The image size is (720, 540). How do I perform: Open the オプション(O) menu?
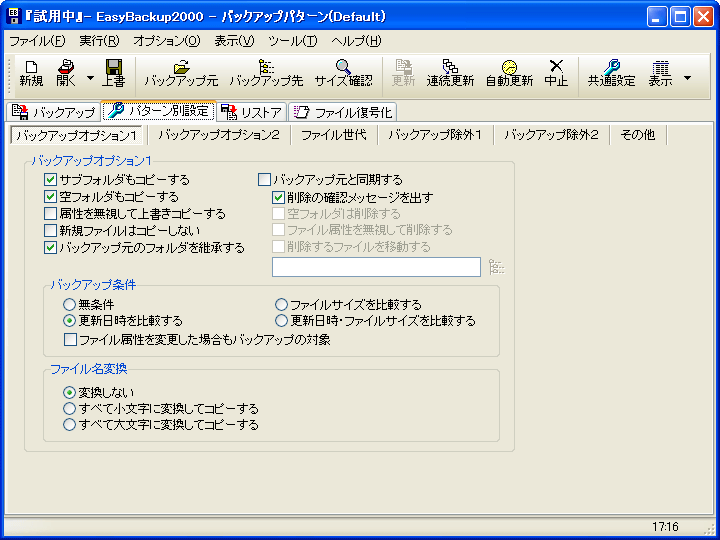[167, 41]
